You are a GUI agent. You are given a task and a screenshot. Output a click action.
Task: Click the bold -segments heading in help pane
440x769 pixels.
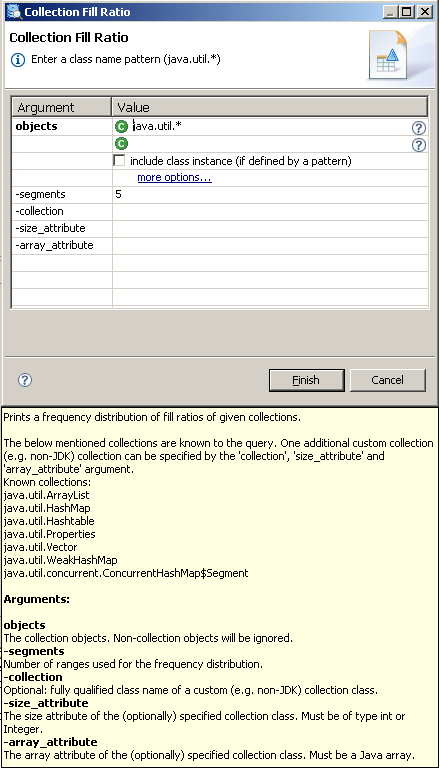34,651
